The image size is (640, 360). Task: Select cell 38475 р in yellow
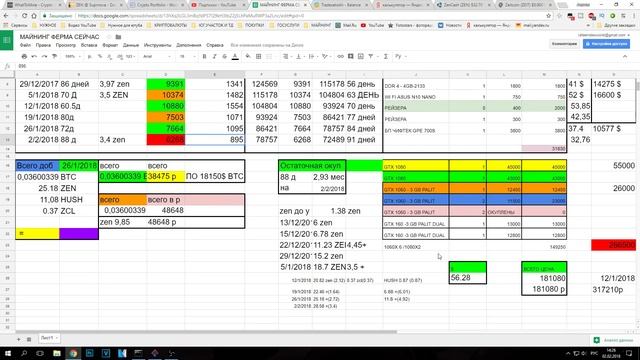(x=166, y=177)
